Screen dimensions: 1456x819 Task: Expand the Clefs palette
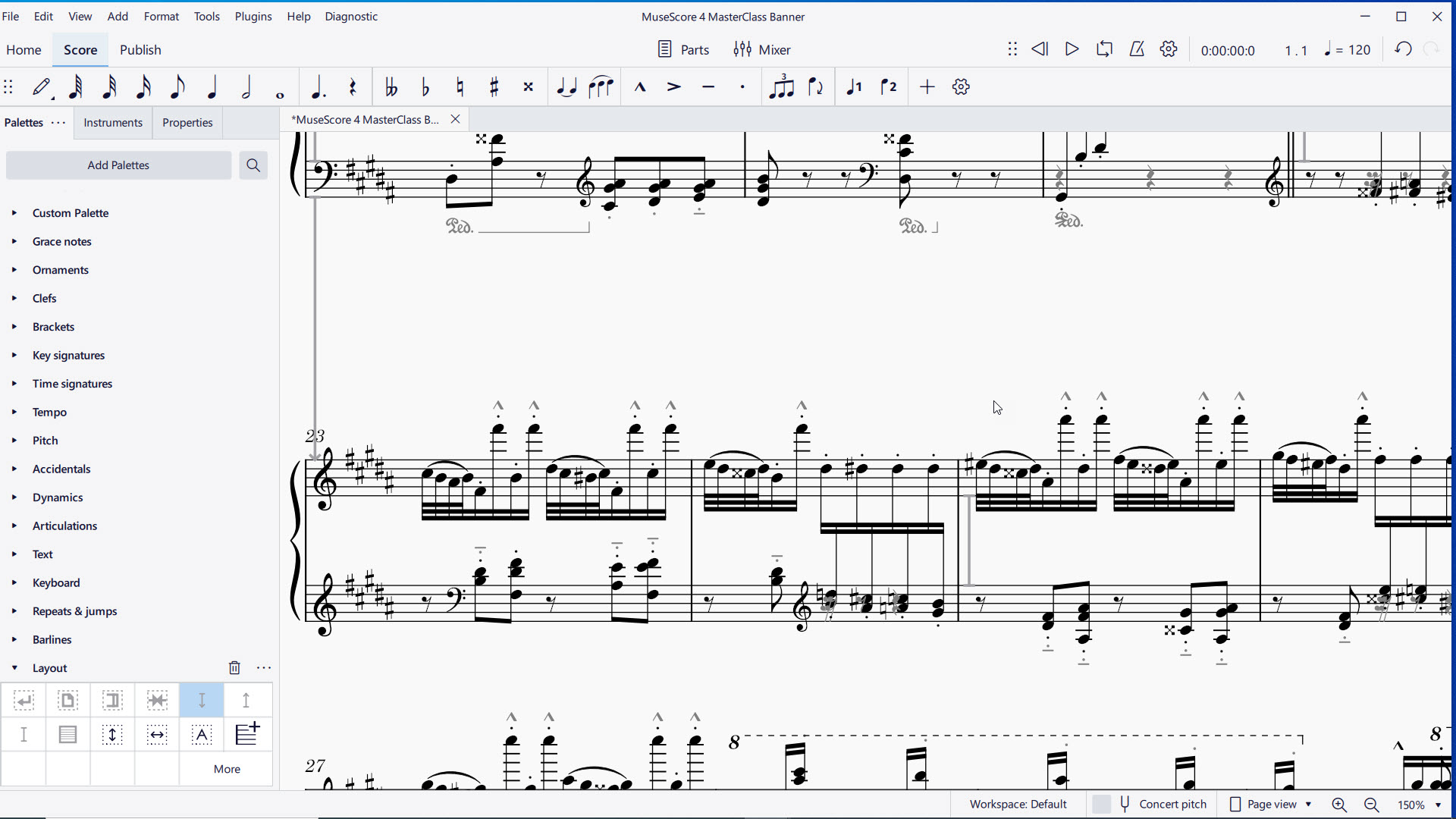click(x=14, y=298)
